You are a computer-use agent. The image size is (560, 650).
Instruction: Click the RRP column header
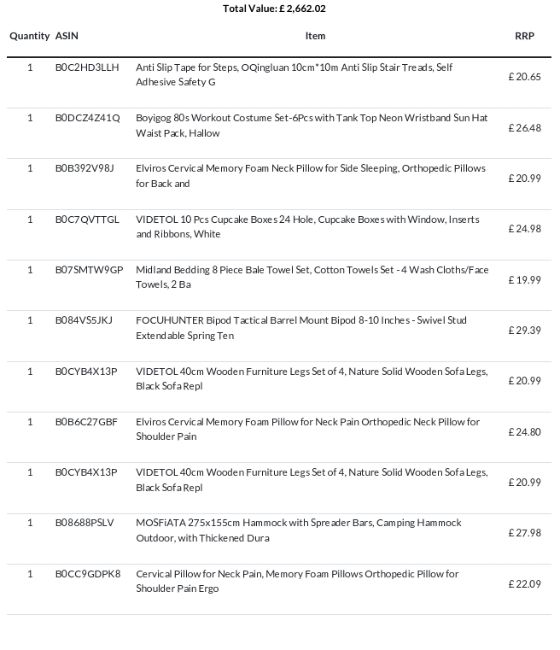[x=524, y=36]
